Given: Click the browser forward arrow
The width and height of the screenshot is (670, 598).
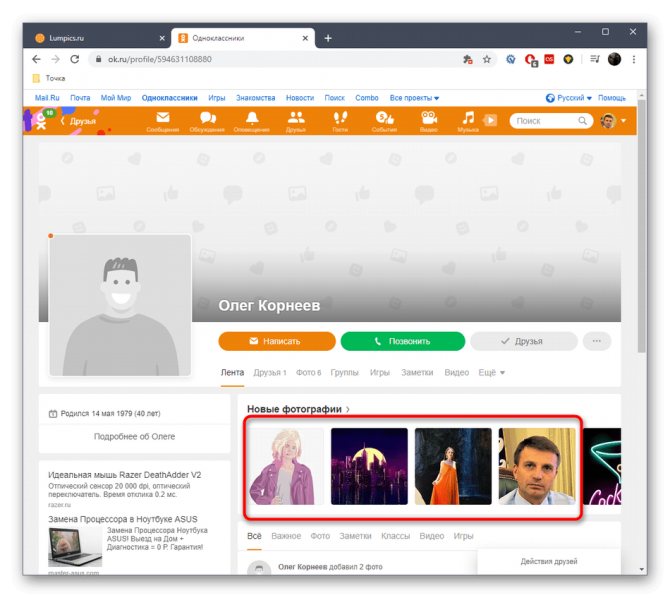Looking at the screenshot, I should 56,59.
